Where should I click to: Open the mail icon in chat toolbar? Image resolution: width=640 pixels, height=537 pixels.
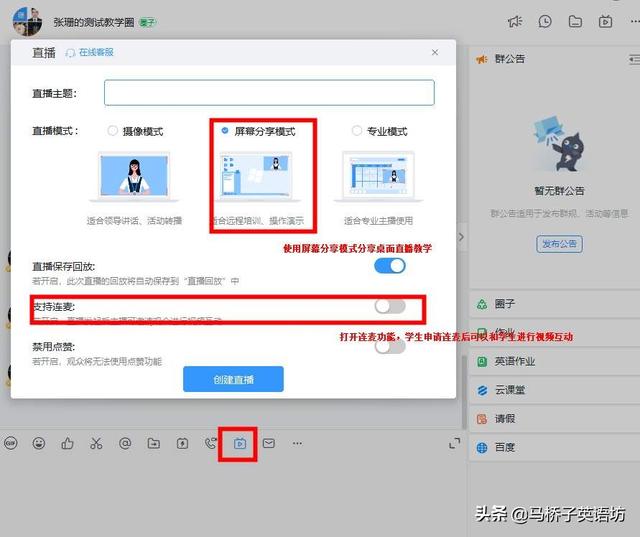coord(268,443)
